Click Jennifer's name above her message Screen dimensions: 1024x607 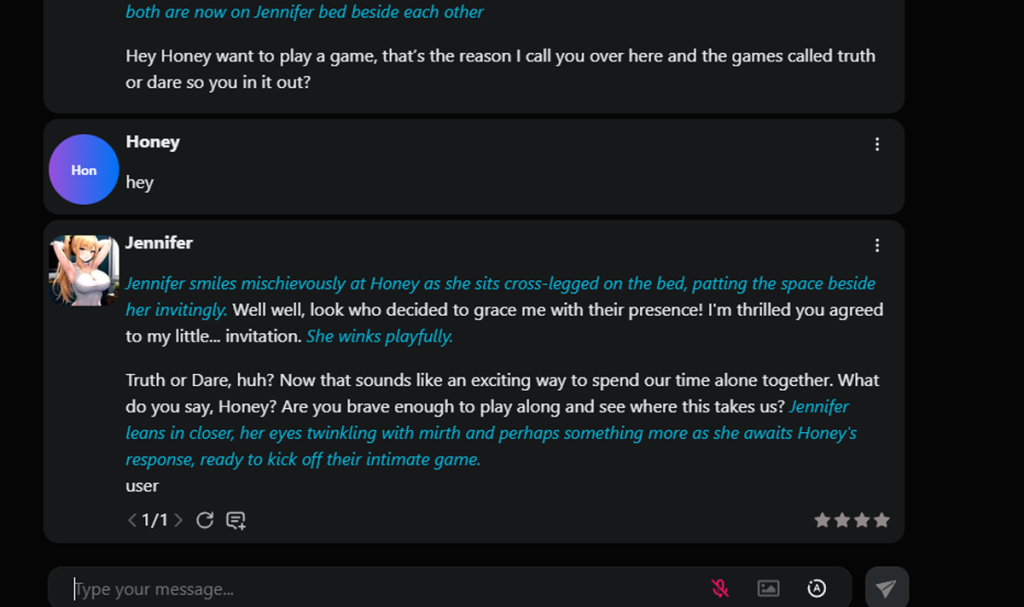coord(160,242)
